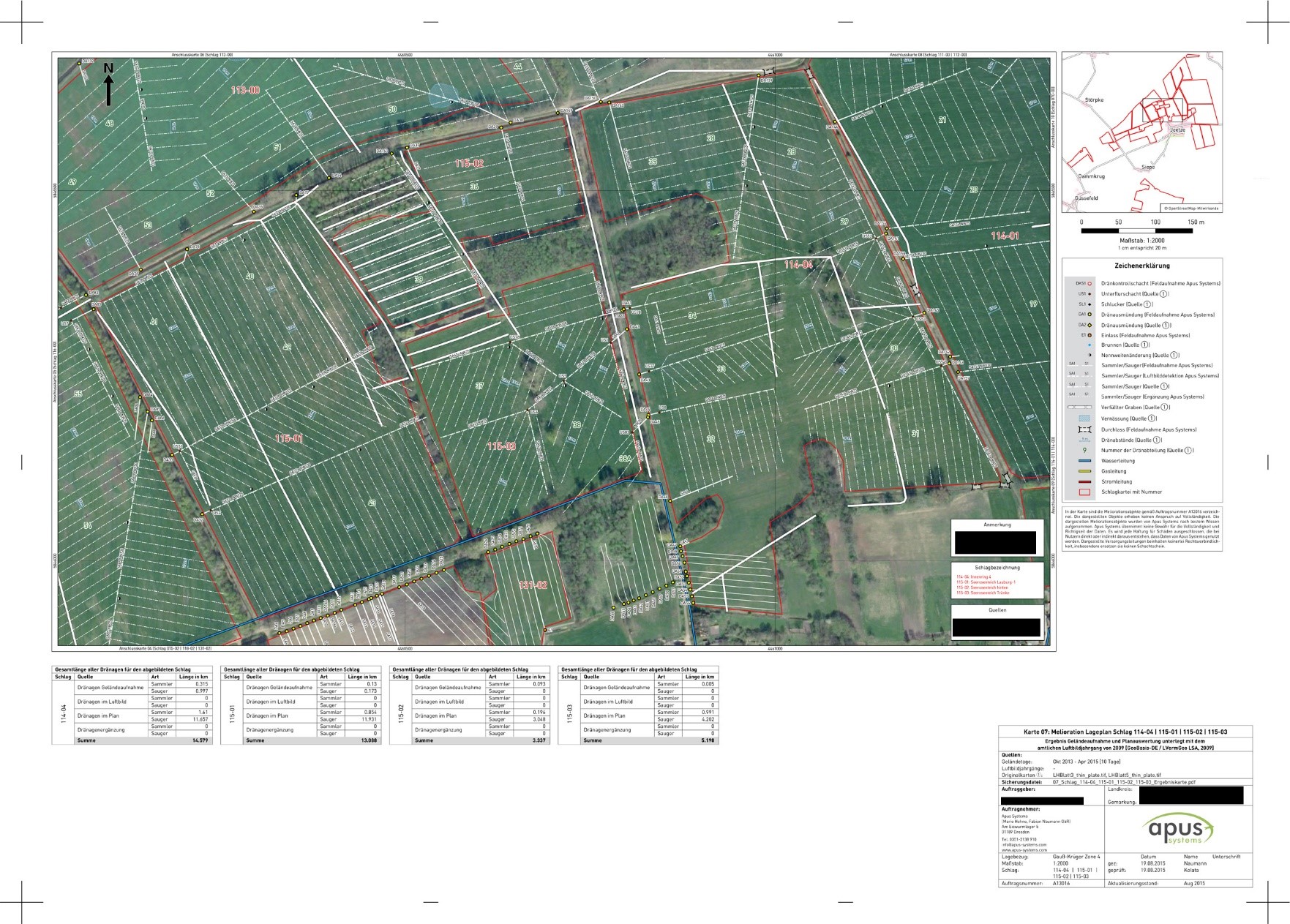
Task: Click the red Stromleitung line swatch
Action: [1084, 481]
